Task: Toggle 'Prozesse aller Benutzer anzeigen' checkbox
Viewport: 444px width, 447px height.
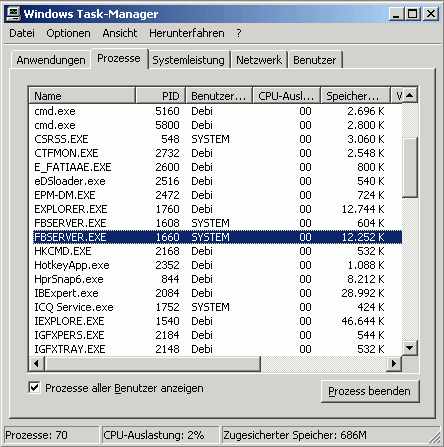Action: pos(34,388)
